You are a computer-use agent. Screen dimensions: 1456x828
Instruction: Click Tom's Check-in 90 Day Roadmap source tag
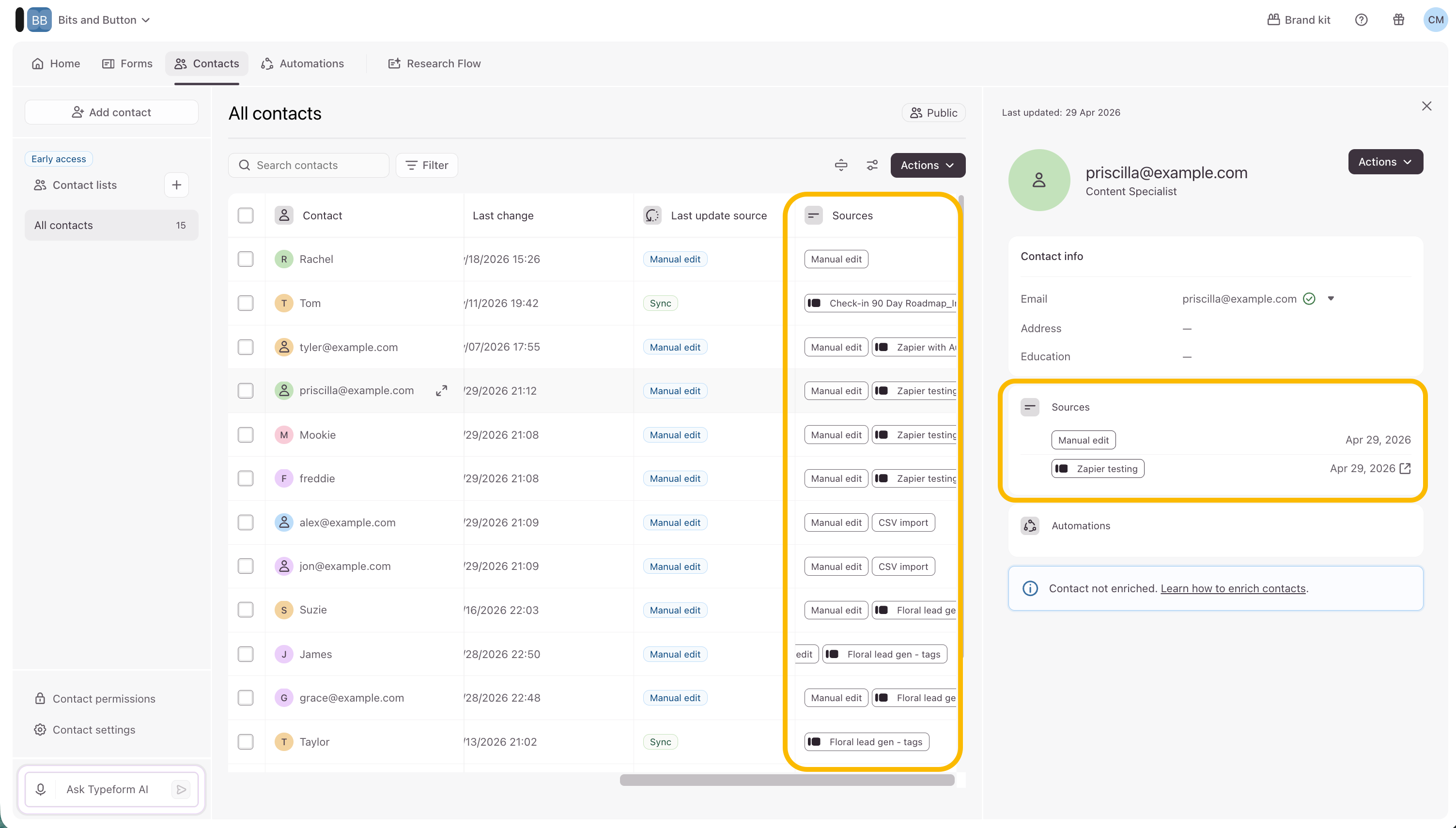(881, 303)
